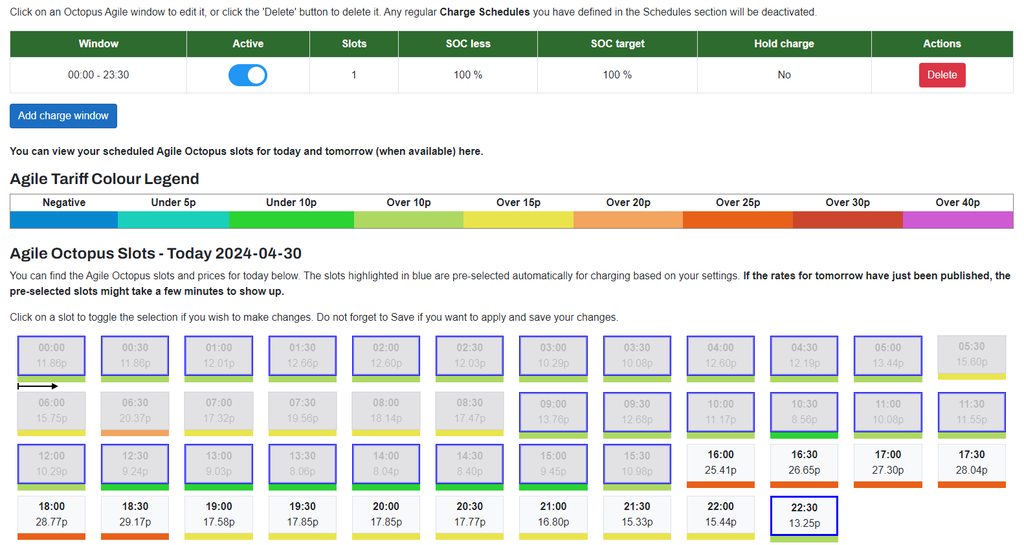Select the 17:30 slot priced 28.04p
Screen dimensions: 1024x545
pos(971,462)
